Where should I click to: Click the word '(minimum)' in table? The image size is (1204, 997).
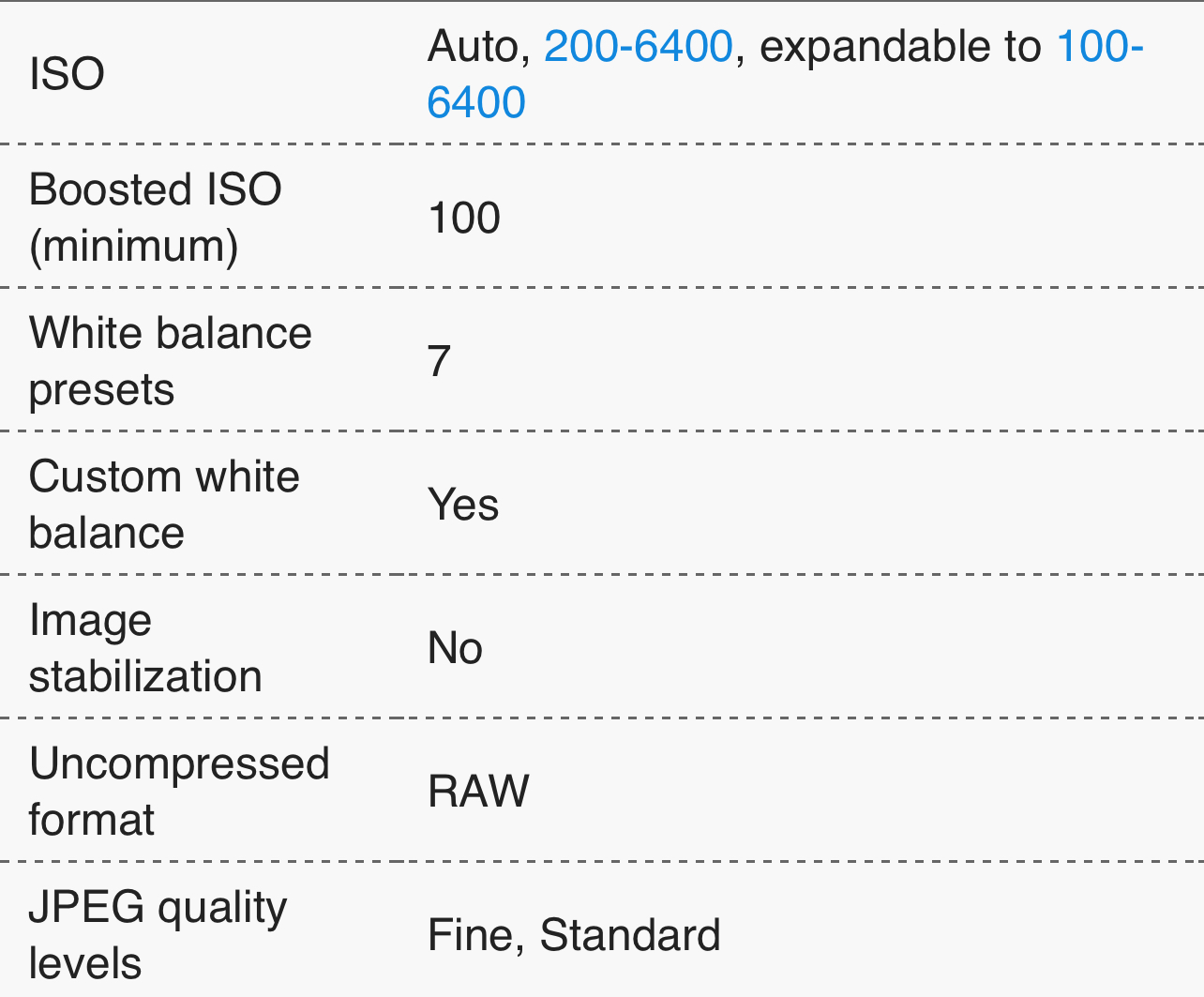[x=134, y=247]
